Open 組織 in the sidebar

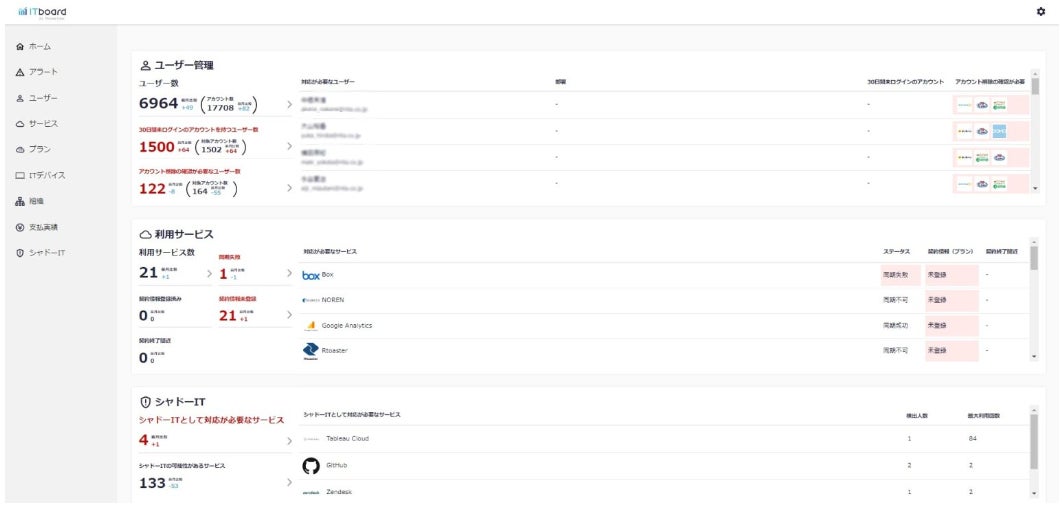[30, 201]
